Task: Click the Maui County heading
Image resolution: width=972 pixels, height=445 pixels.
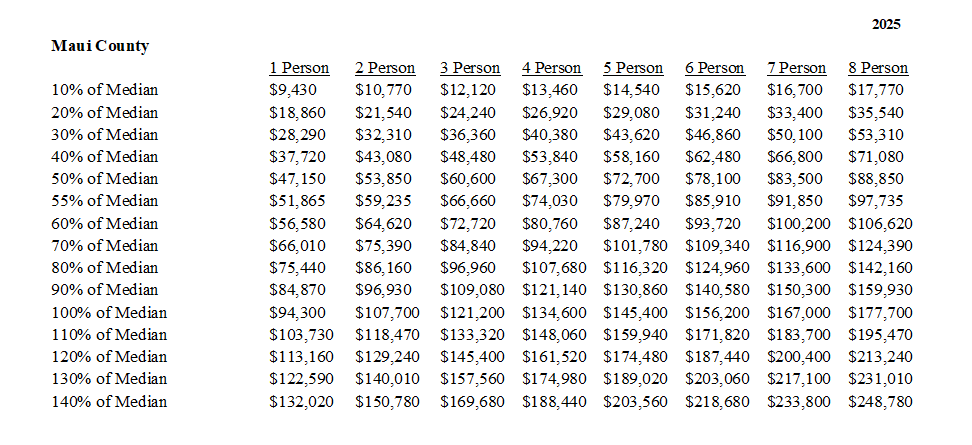Action: click(x=100, y=46)
